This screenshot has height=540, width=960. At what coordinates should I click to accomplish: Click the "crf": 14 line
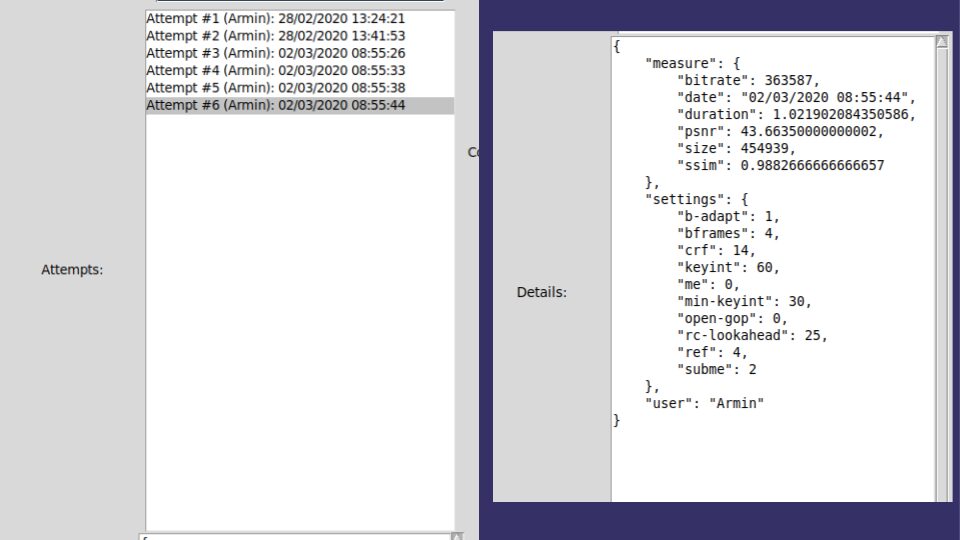716,250
